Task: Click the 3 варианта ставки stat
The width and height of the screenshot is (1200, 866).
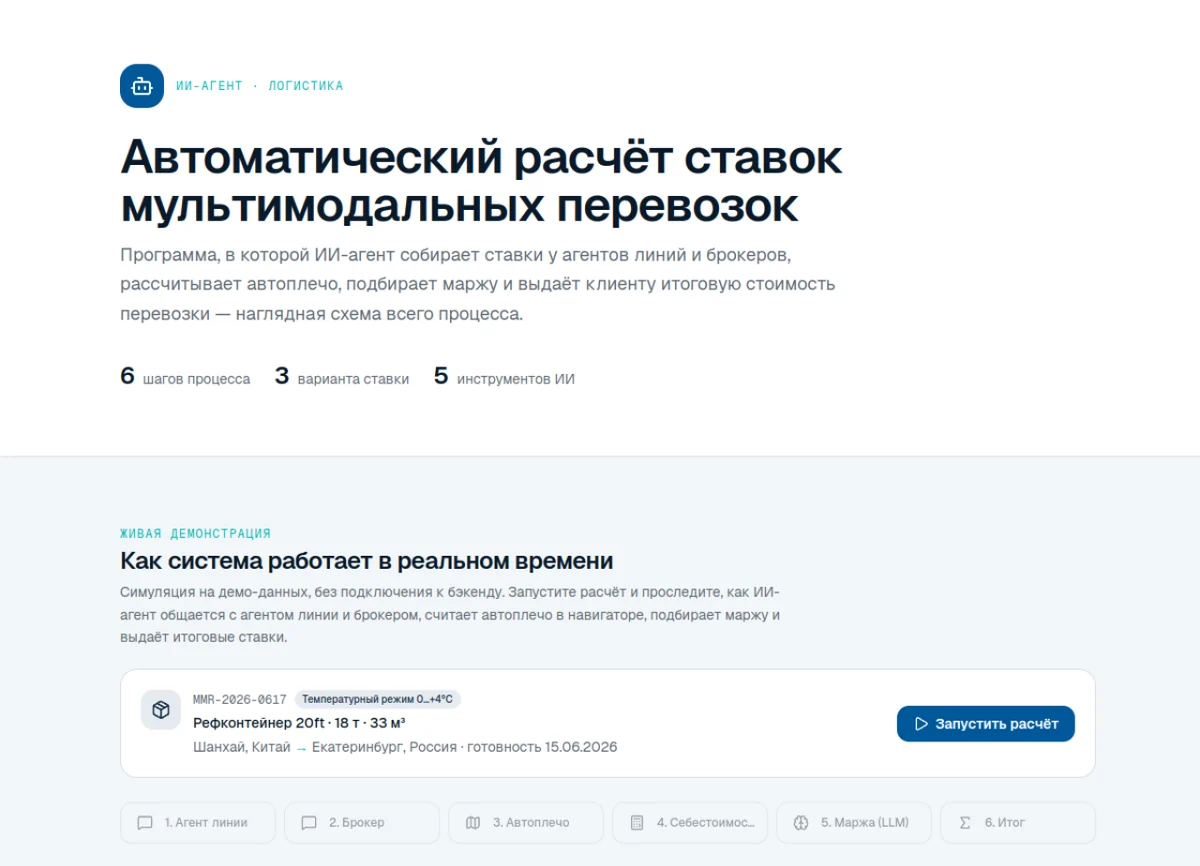Action: (x=342, y=377)
